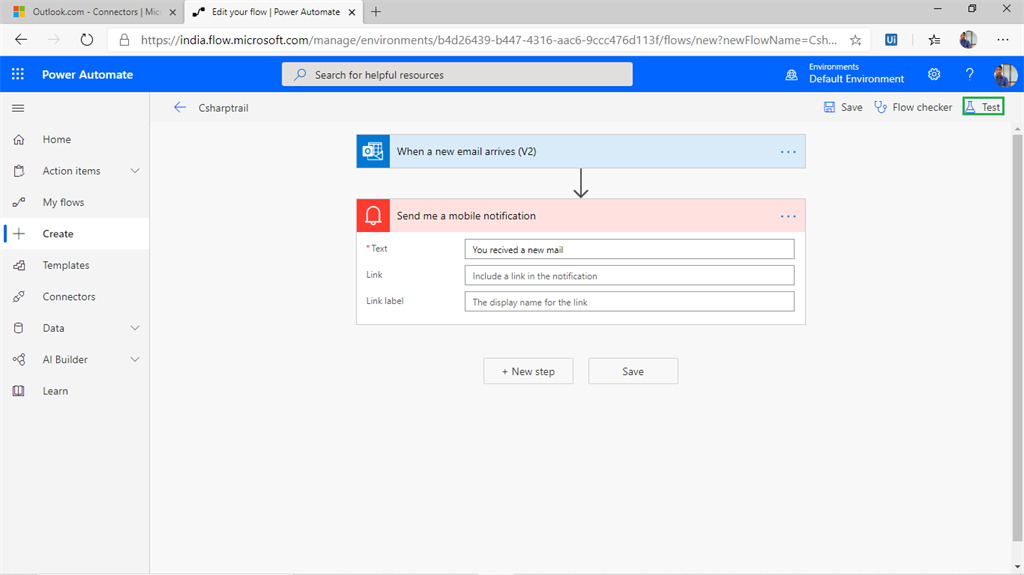Click the notification Text input field

630,249
